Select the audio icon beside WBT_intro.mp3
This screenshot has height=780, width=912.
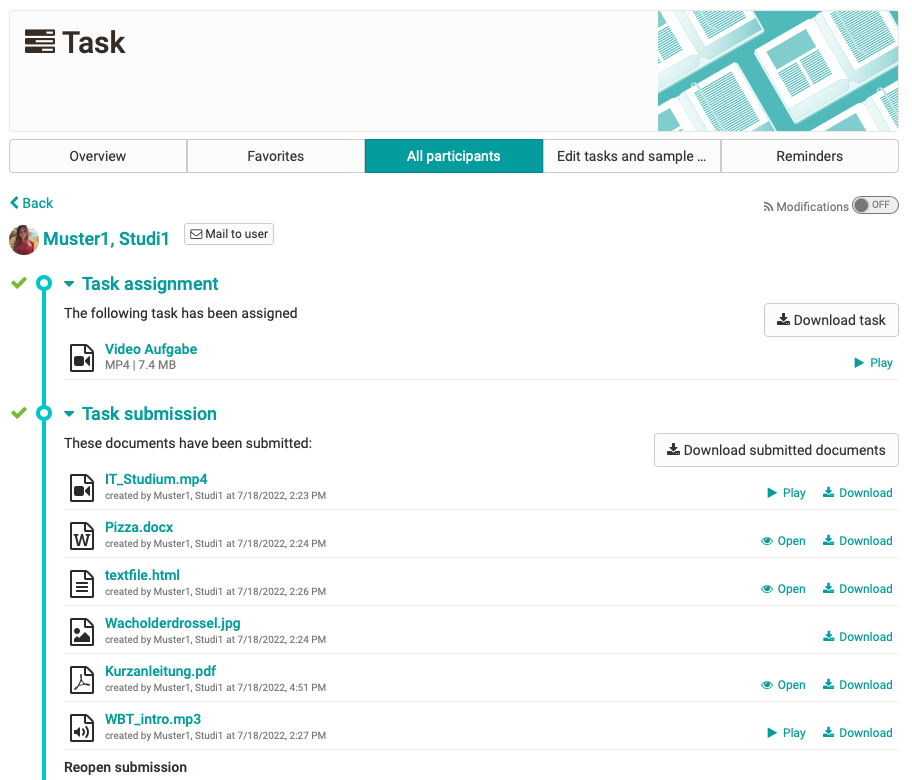(x=81, y=727)
